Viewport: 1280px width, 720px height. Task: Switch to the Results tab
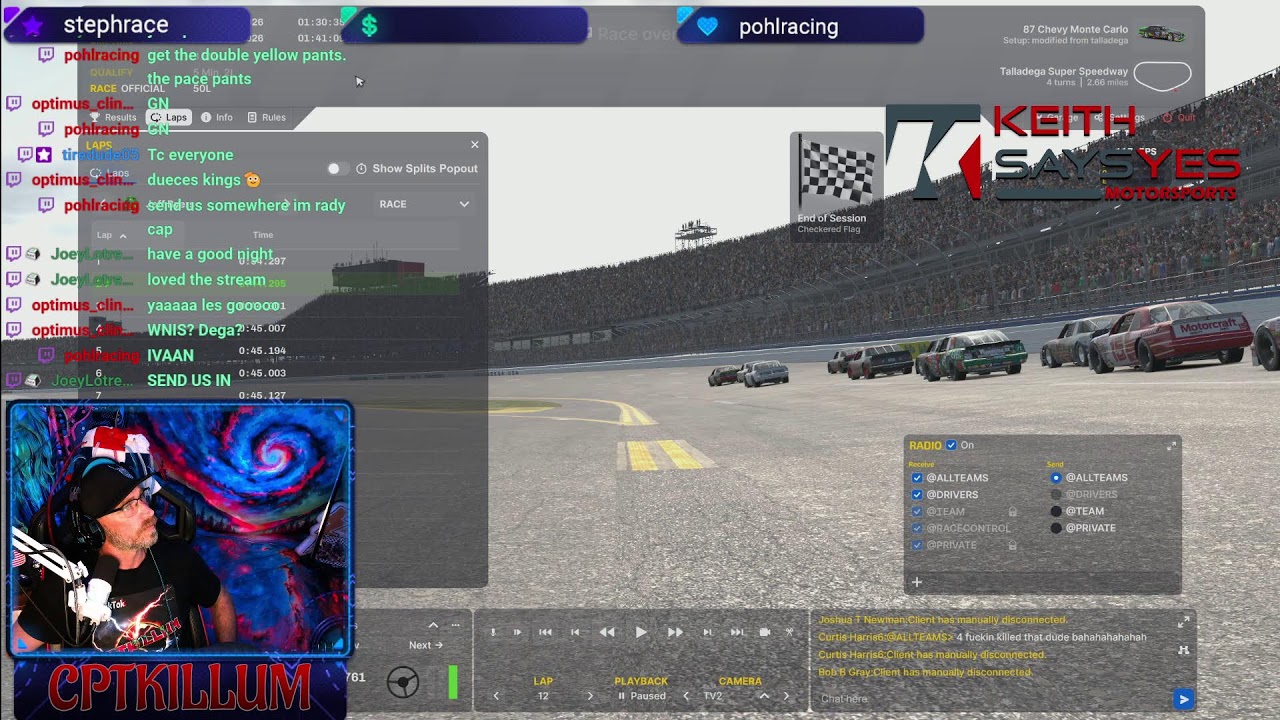pos(113,117)
